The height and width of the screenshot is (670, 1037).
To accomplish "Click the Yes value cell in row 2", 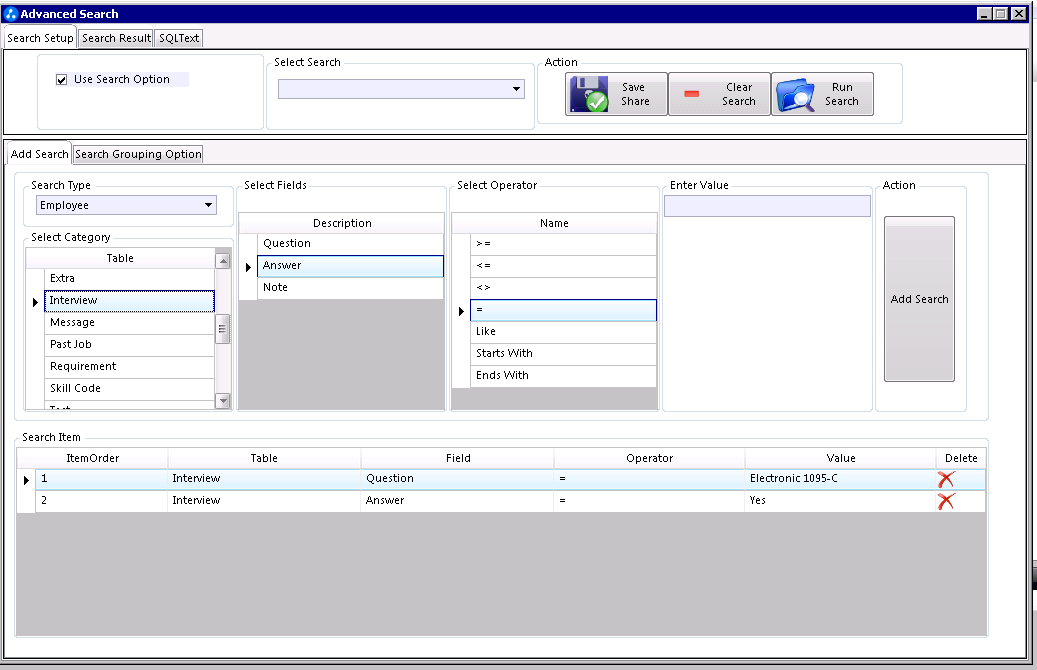I will click(841, 501).
